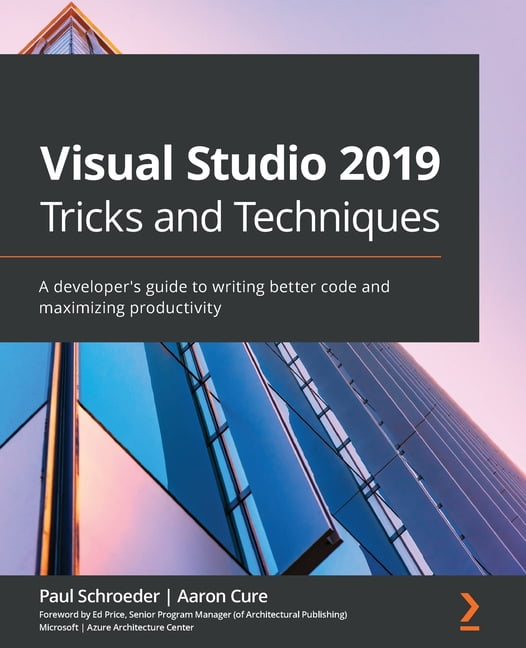Click the 'Tricks and Techniques' title line
The width and height of the screenshot is (526, 648).
240,217
